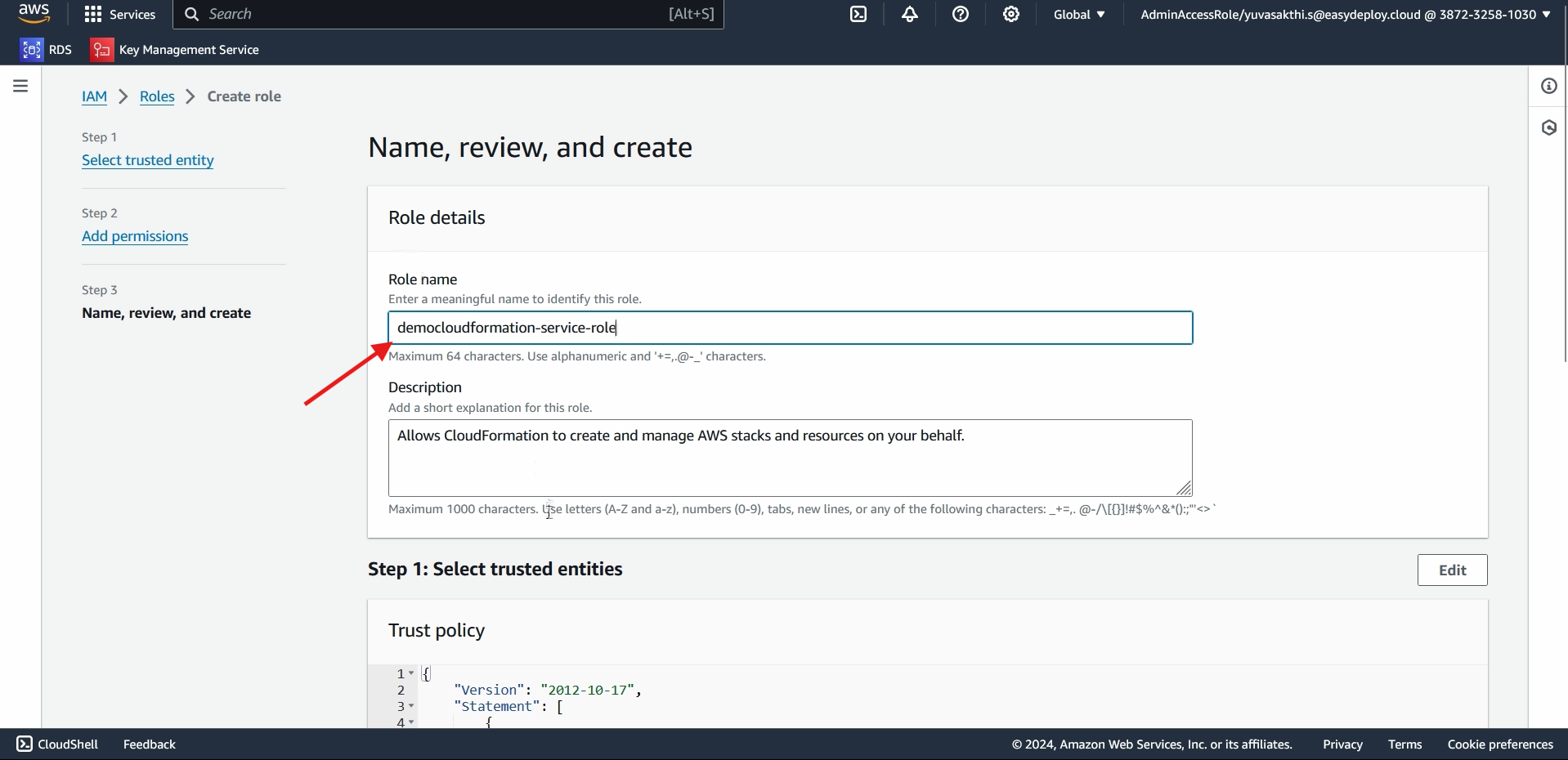Click the 'Trust policy' heading
Image resolution: width=1568 pixels, height=760 pixels.
437,630
